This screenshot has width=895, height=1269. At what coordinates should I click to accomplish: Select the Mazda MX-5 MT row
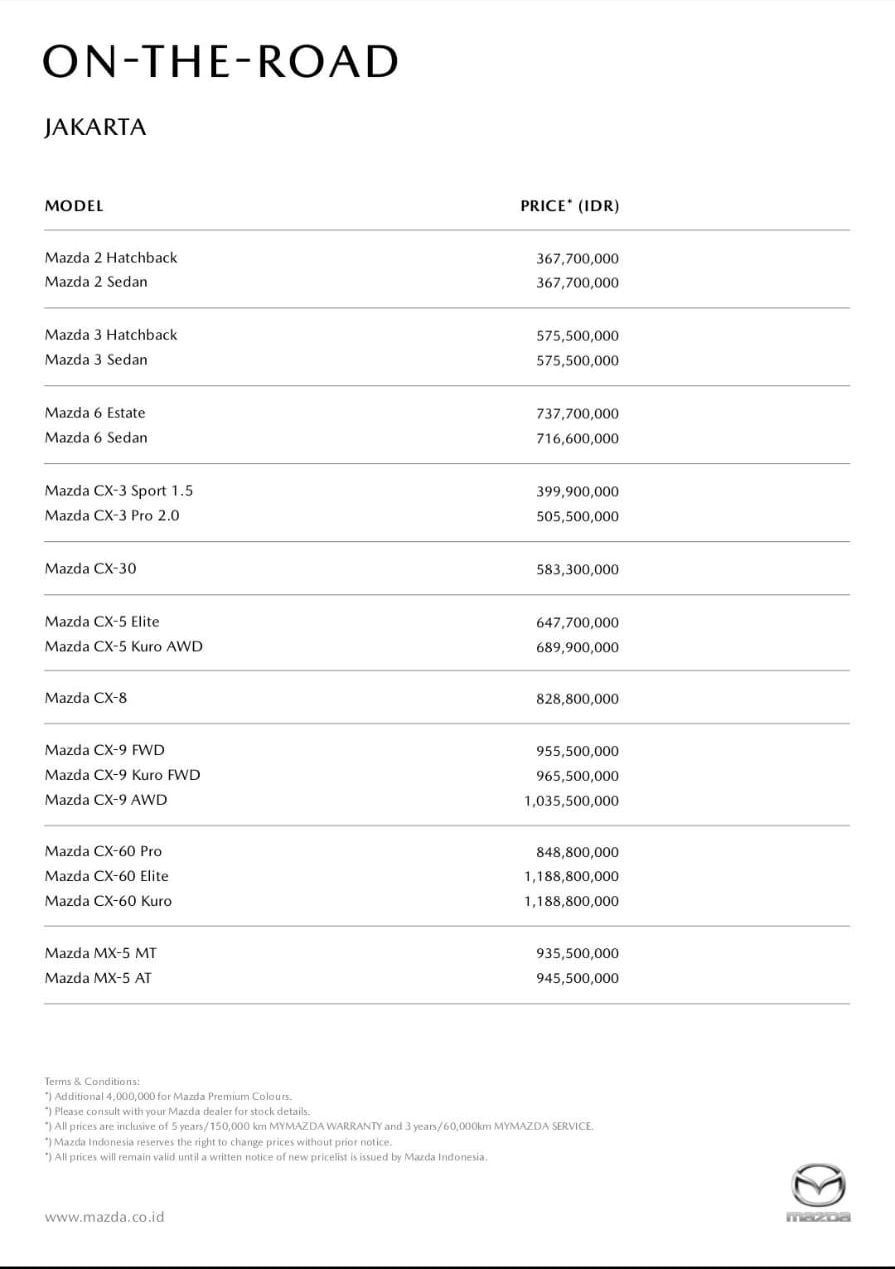(x=100, y=954)
